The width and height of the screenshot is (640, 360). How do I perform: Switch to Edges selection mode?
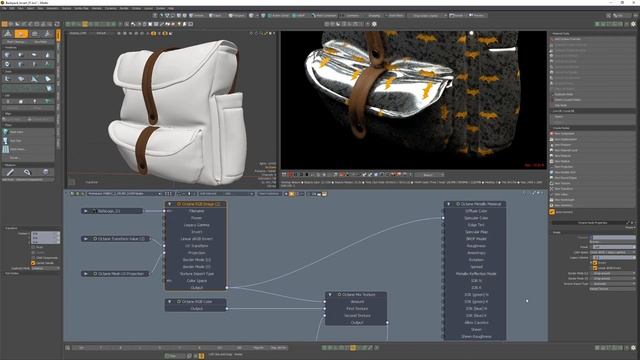216,16
